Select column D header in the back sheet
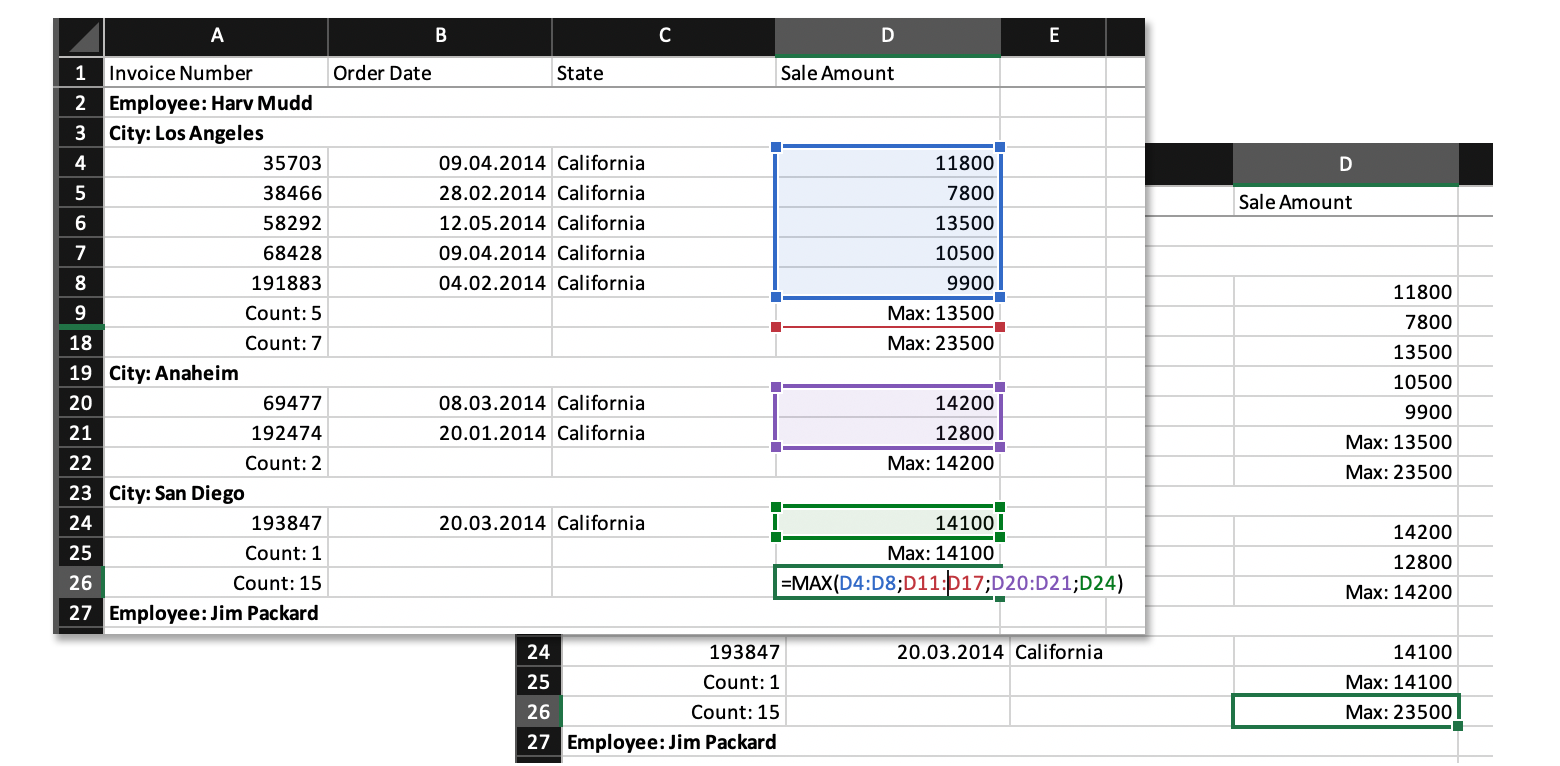This screenshot has width=1560, height=766. pyautogui.click(x=1345, y=164)
